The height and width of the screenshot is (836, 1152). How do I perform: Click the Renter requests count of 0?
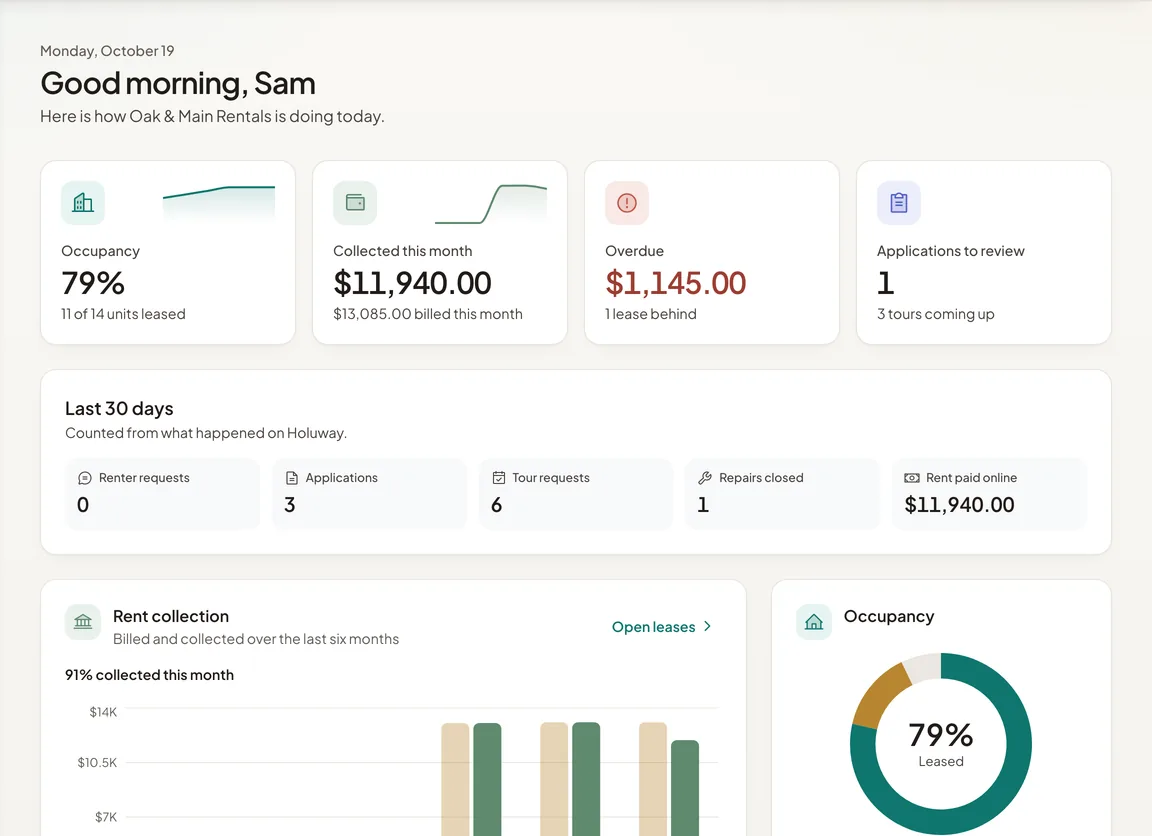pyautogui.click(x=83, y=505)
